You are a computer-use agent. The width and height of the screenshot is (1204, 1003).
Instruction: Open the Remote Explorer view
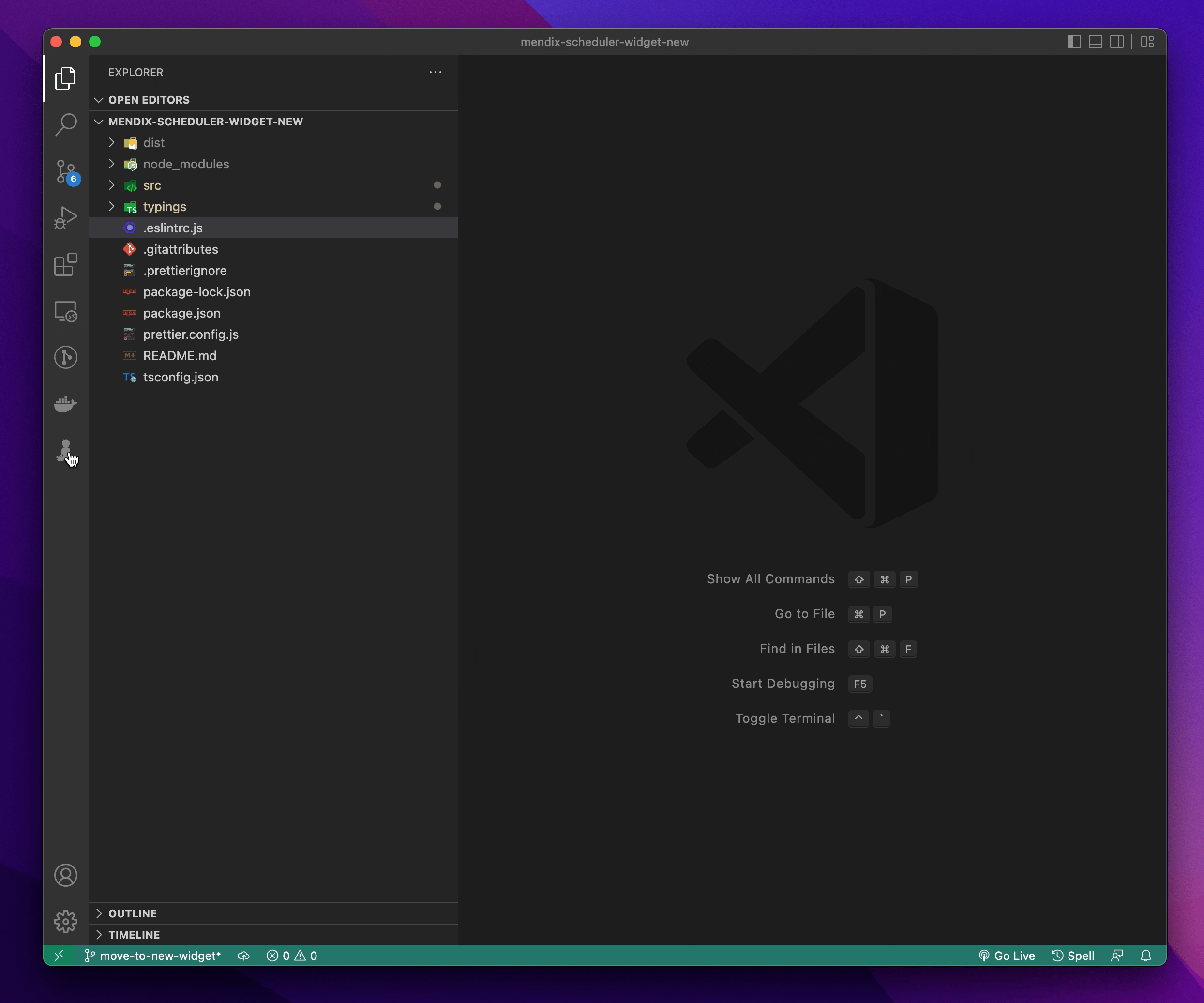point(65,311)
